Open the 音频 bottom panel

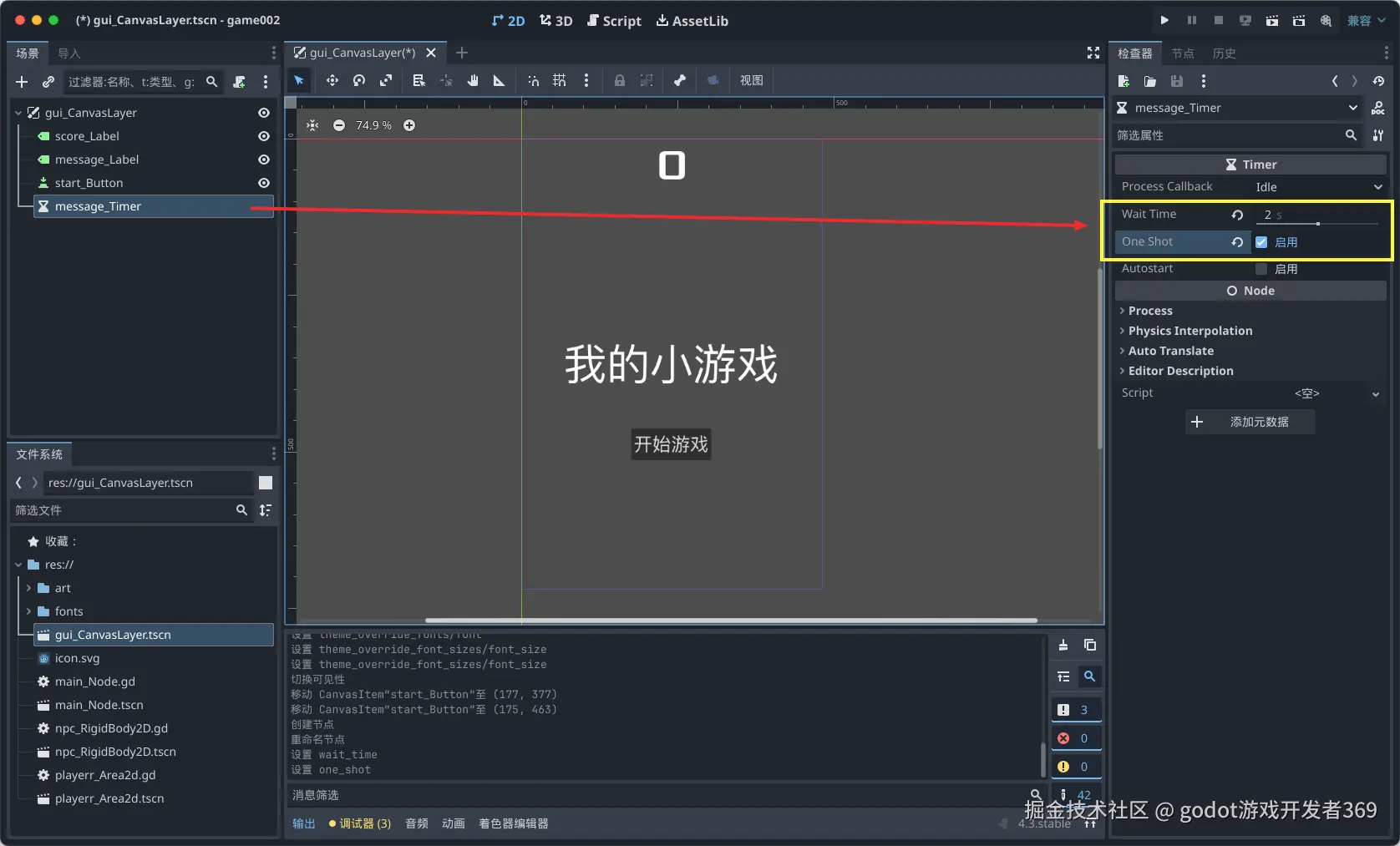click(417, 823)
